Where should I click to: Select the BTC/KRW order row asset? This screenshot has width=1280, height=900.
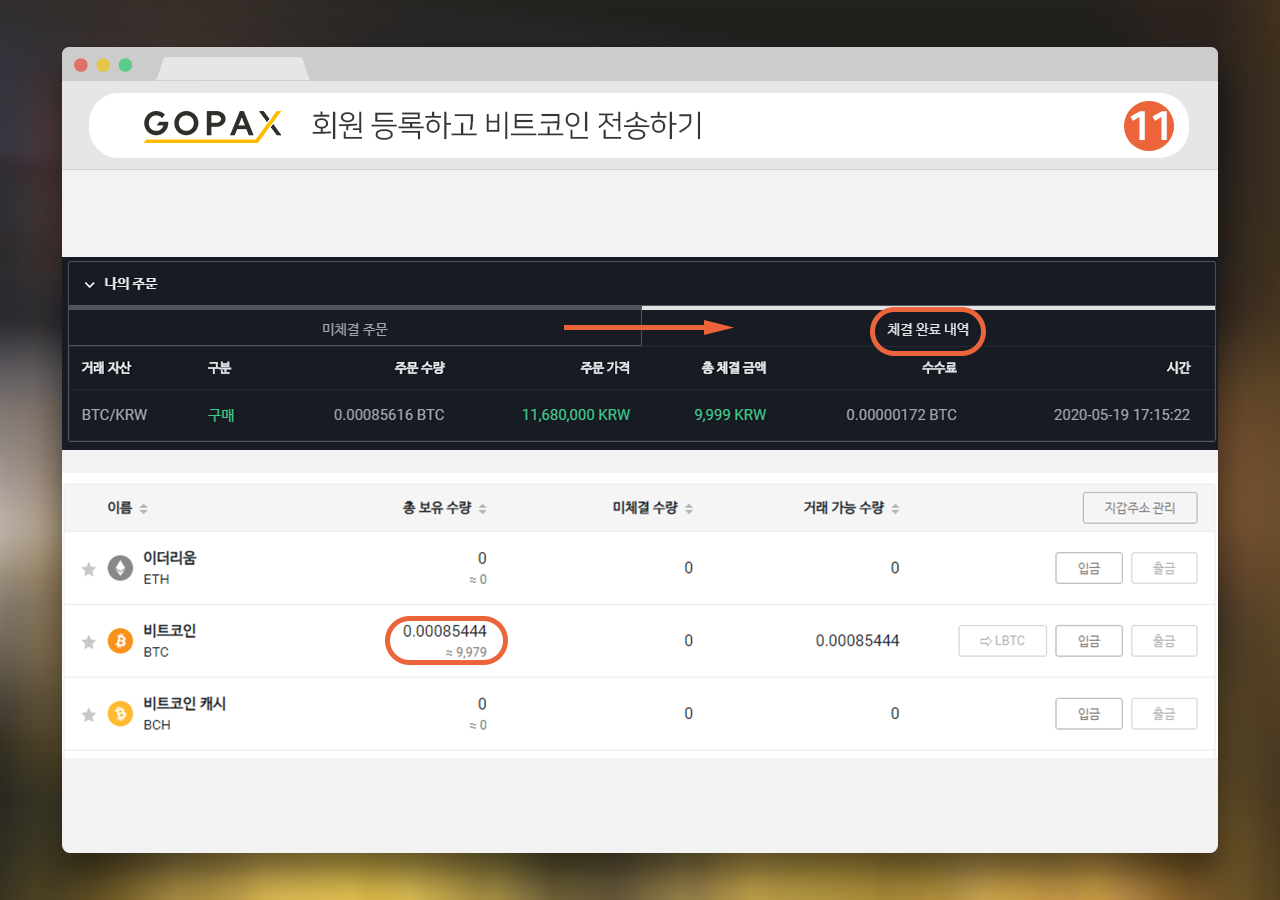coord(114,414)
